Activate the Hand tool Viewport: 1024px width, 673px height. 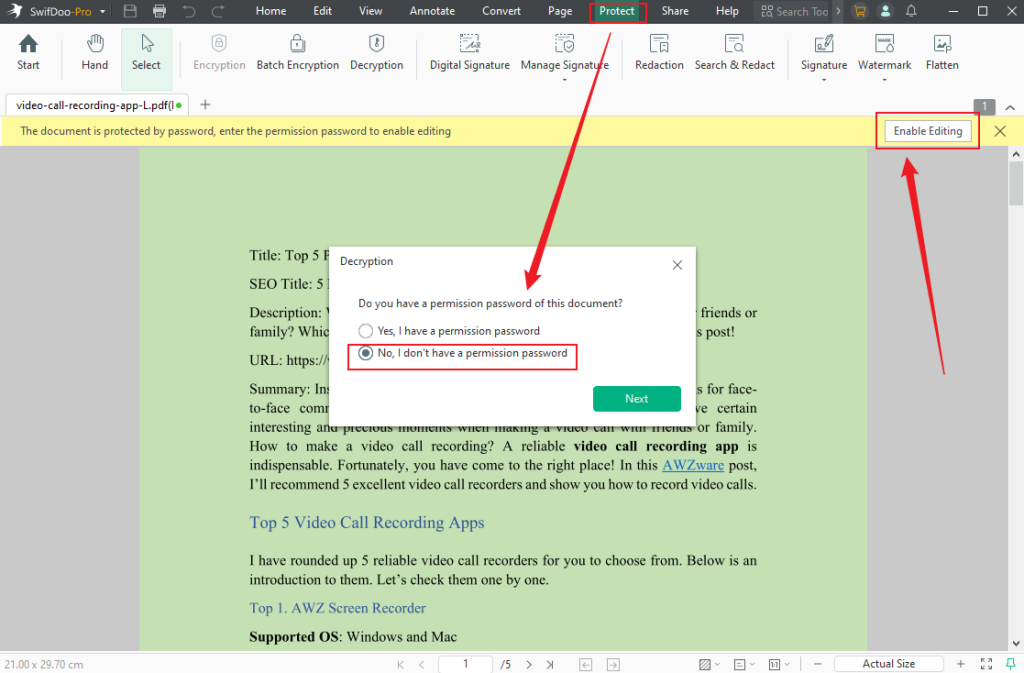[94, 50]
